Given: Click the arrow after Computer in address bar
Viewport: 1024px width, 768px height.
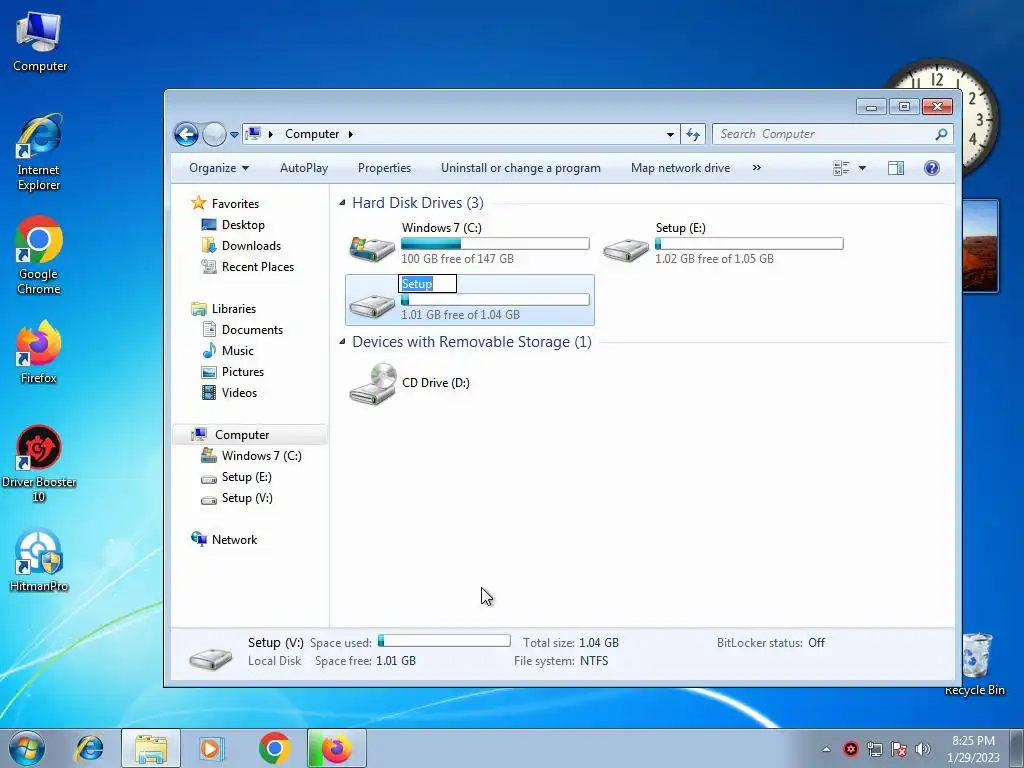Looking at the screenshot, I should 351,134.
